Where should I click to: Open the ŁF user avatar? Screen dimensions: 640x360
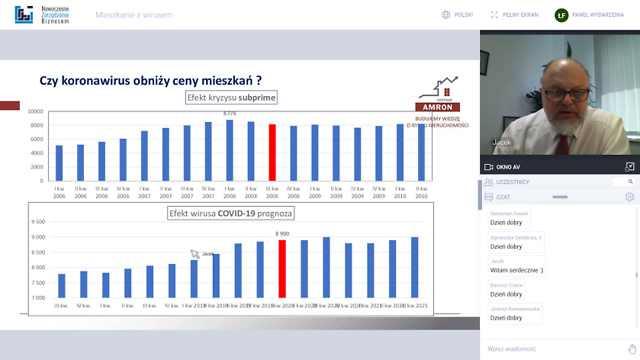click(561, 15)
